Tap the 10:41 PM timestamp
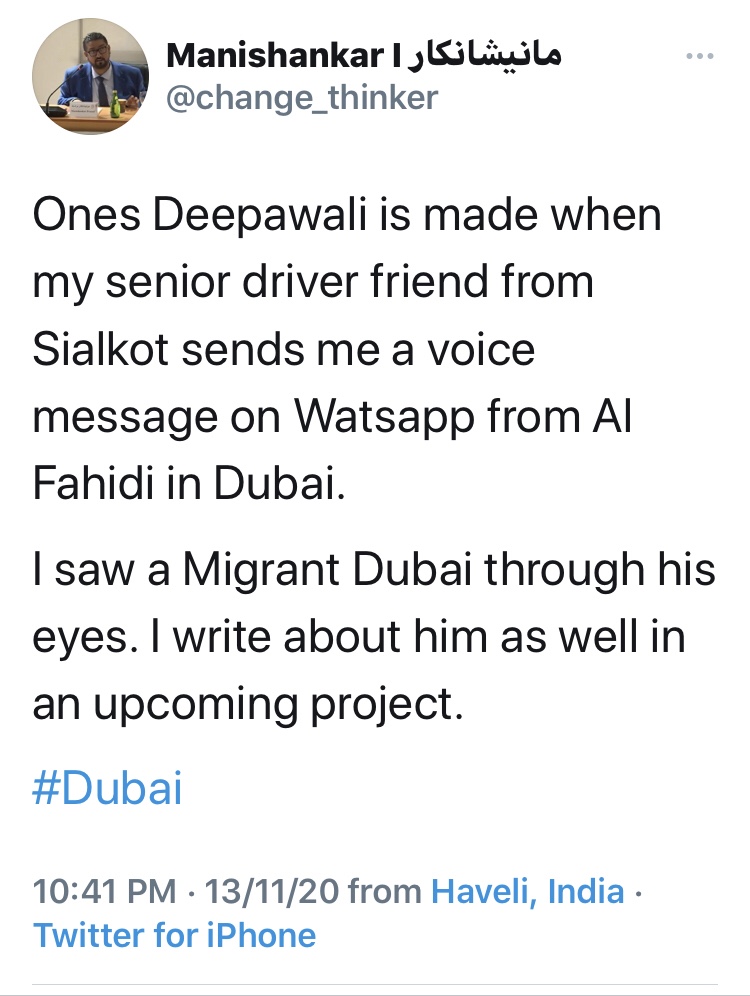The width and height of the screenshot is (750, 996). pos(102,891)
